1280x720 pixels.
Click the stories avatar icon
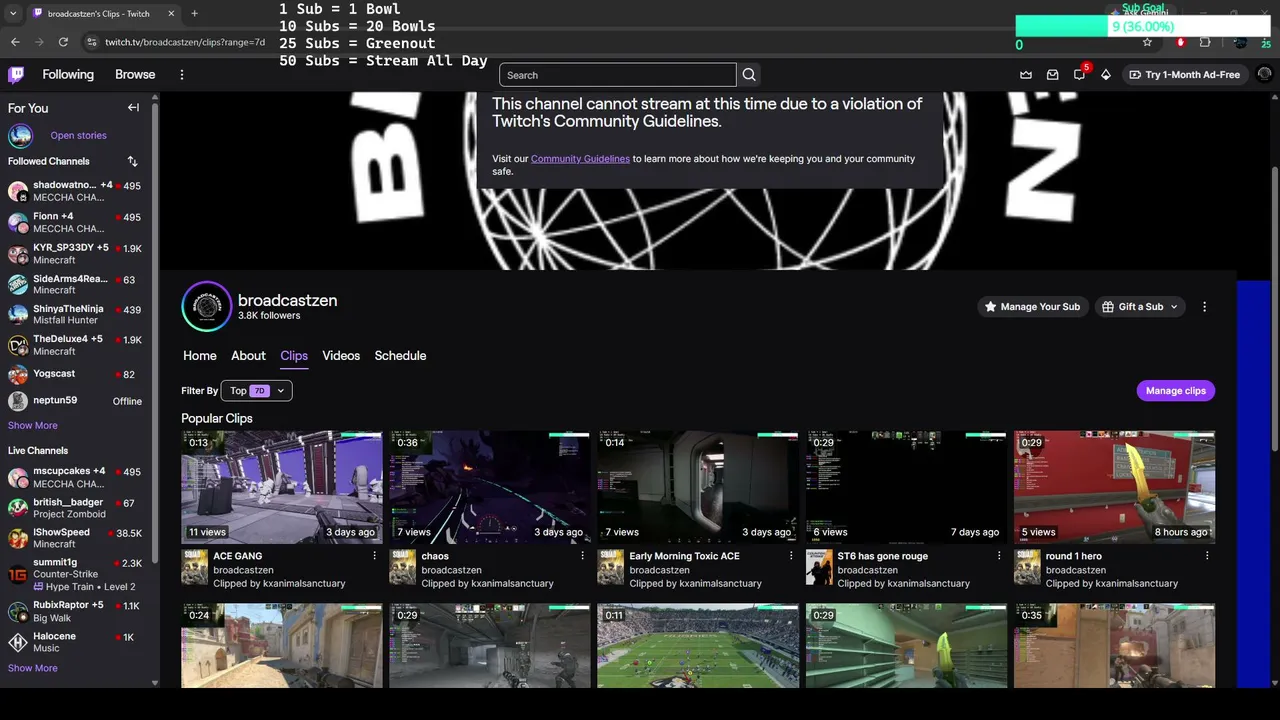(x=20, y=136)
